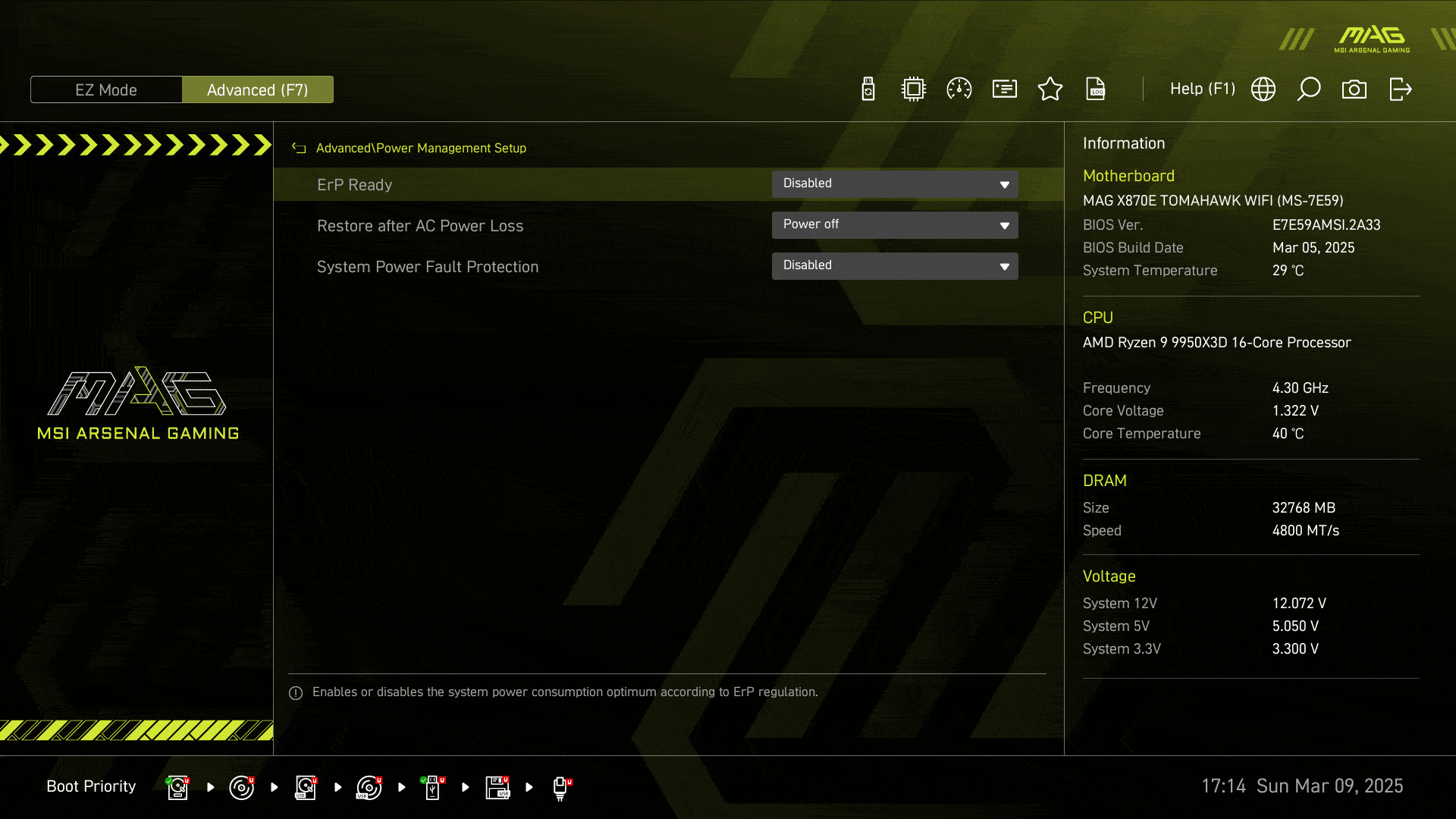
Task: Open the Favorites star icon
Action: pyautogui.click(x=1050, y=89)
